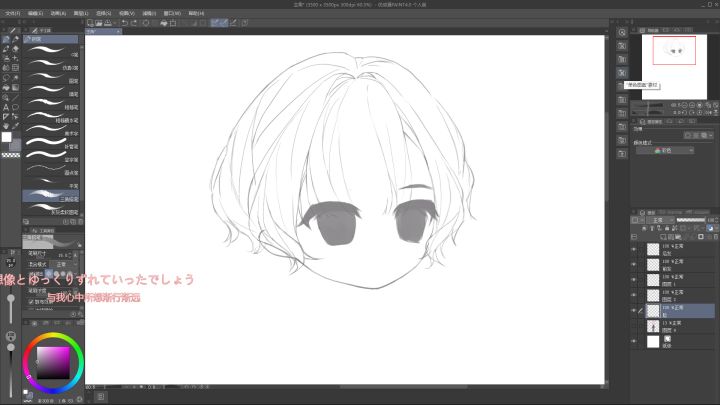Toggle the highlighted snap icon in command bar

pyautogui.click(x=214, y=22)
